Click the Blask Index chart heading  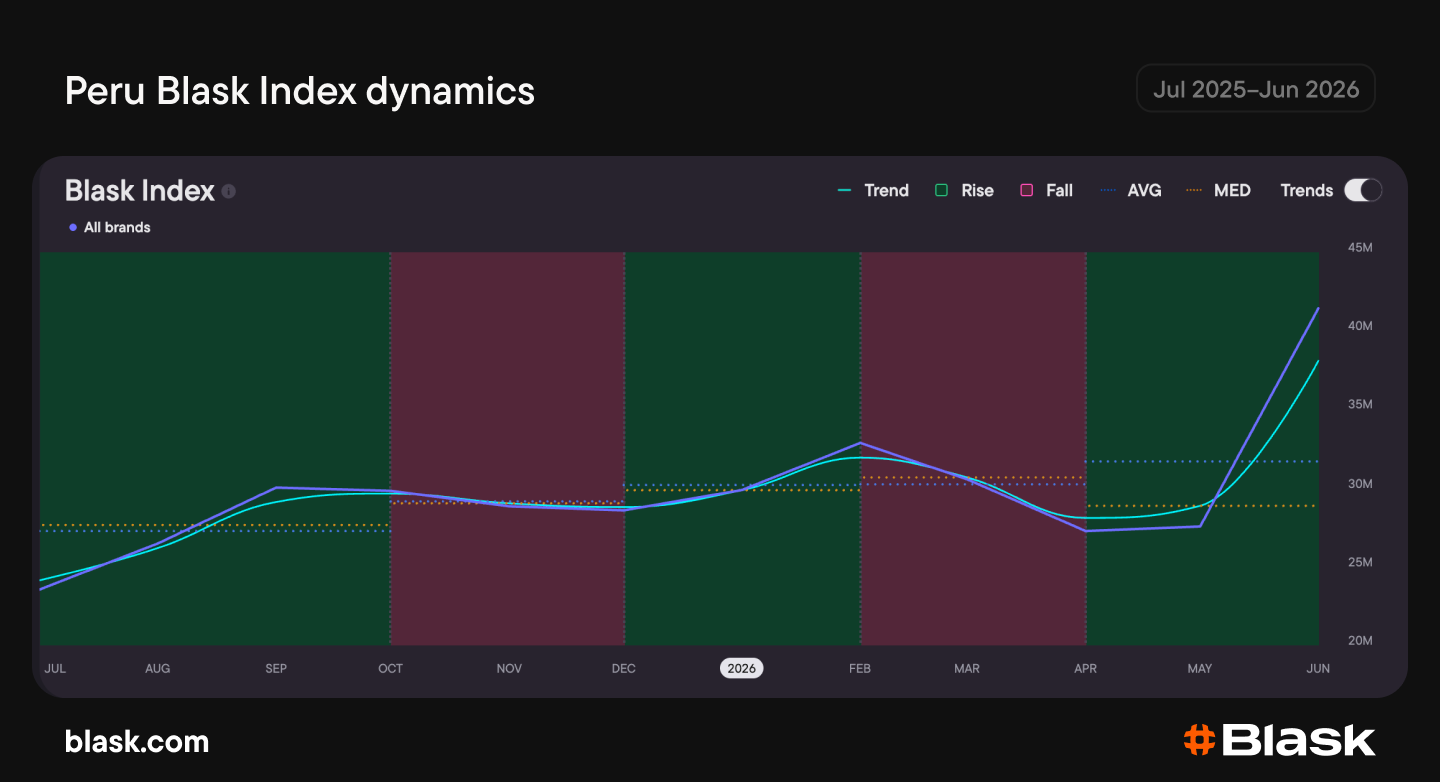[x=140, y=190]
